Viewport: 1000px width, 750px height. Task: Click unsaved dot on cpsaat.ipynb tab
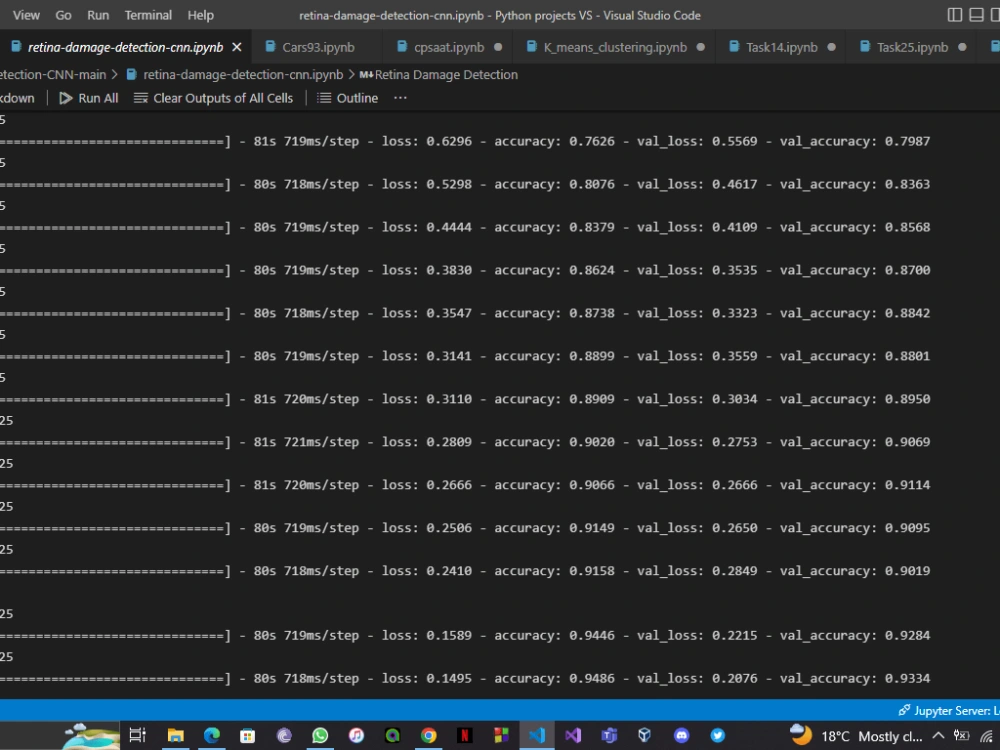[x=498, y=47]
